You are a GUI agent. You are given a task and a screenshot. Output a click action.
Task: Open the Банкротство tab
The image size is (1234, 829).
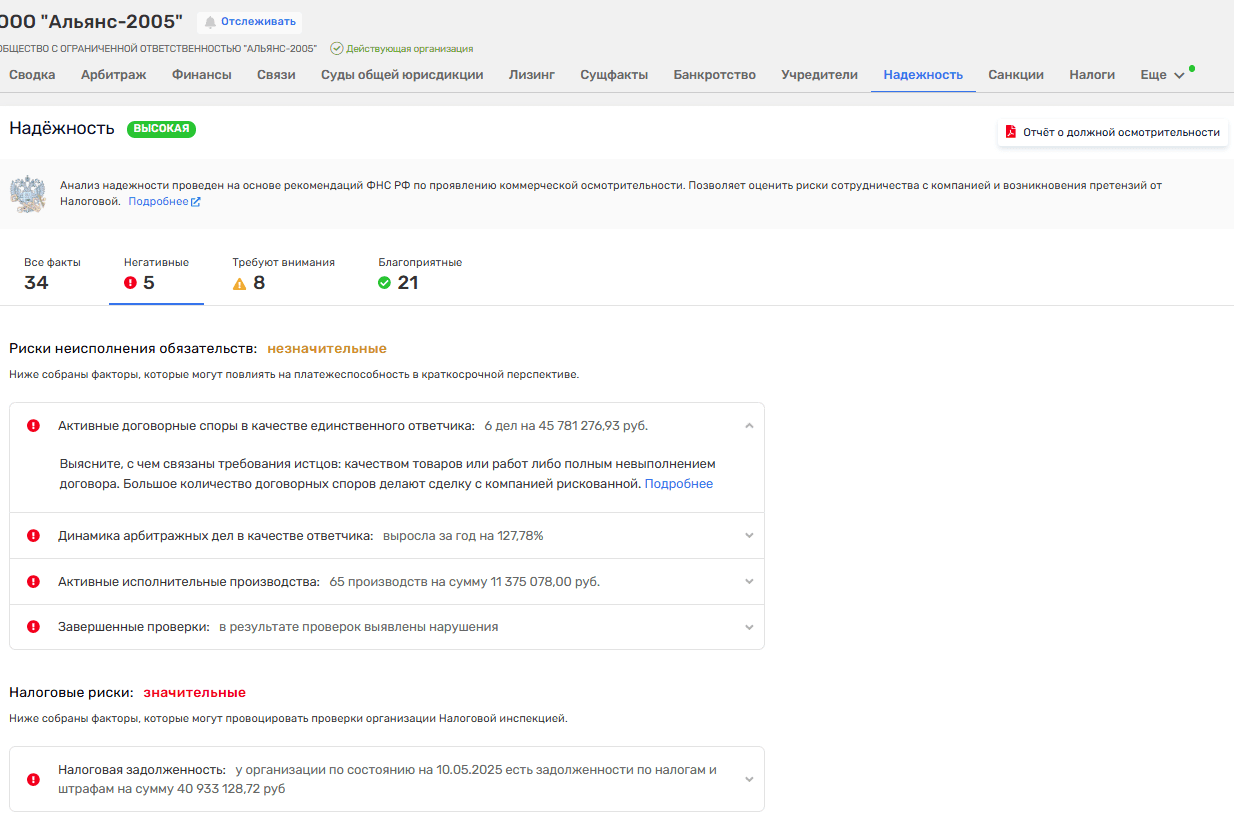(x=714, y=75)
